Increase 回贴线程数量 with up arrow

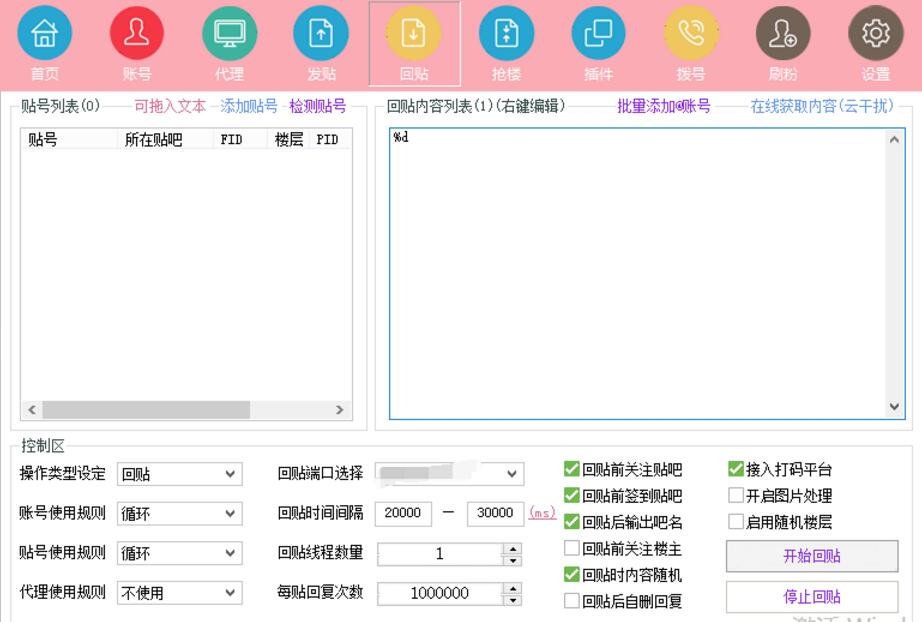[513, 549]
